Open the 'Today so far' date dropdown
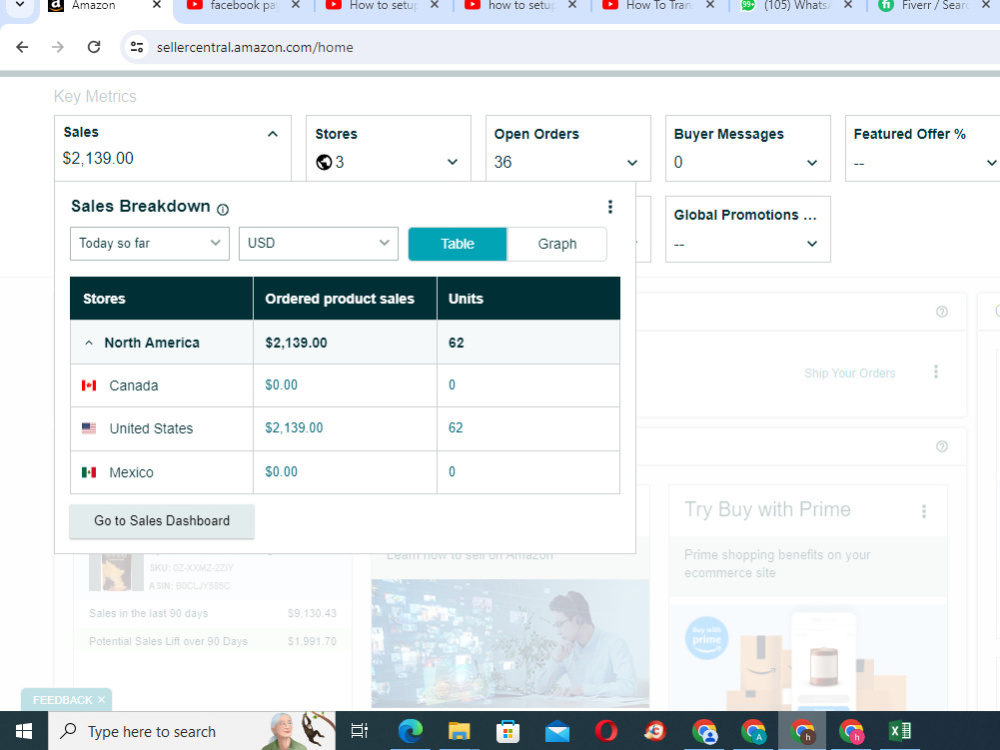The width and height of the screenshot is (1000, 750). 150,243
